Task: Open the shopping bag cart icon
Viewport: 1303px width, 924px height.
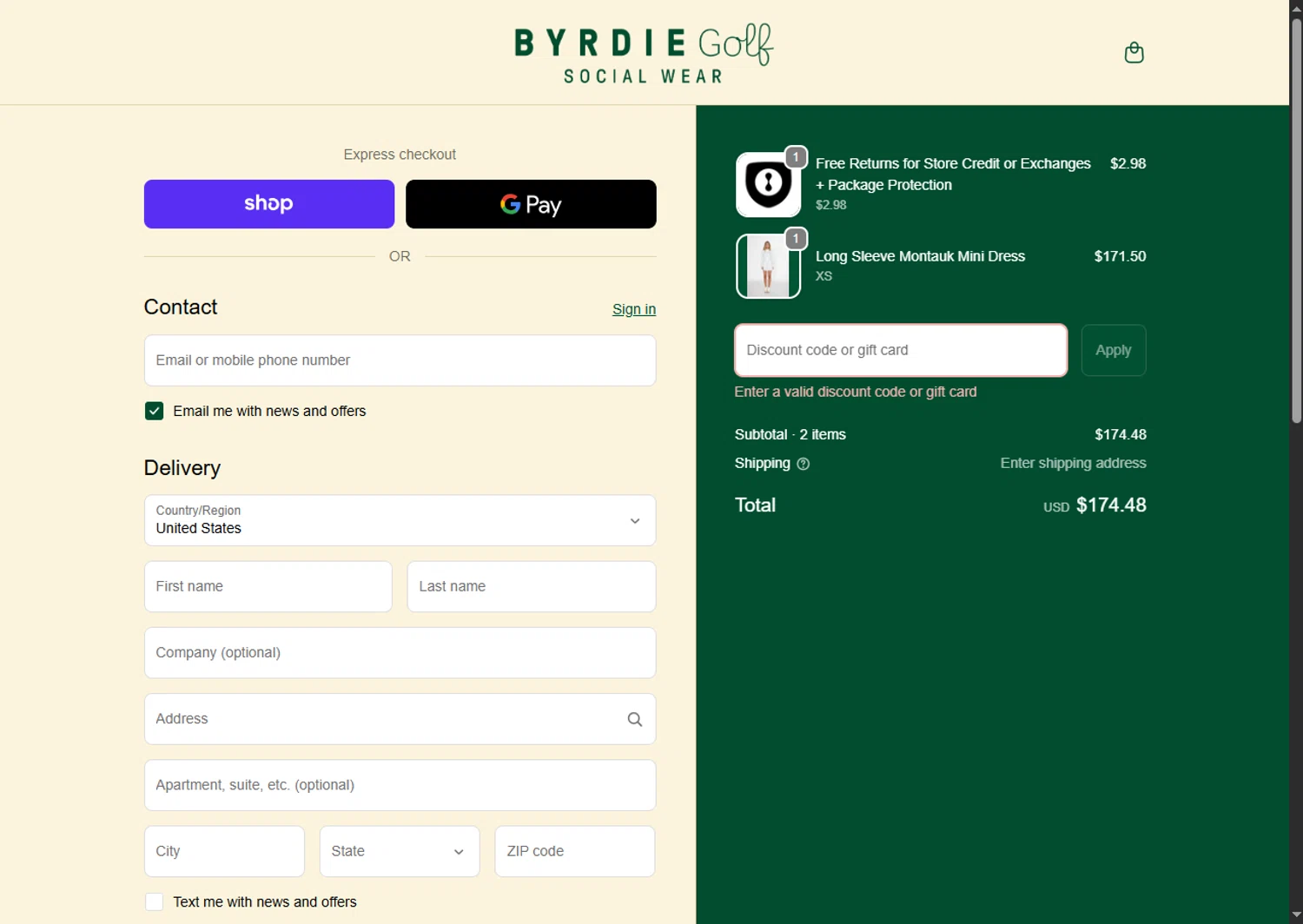Action: [1134, 53]
